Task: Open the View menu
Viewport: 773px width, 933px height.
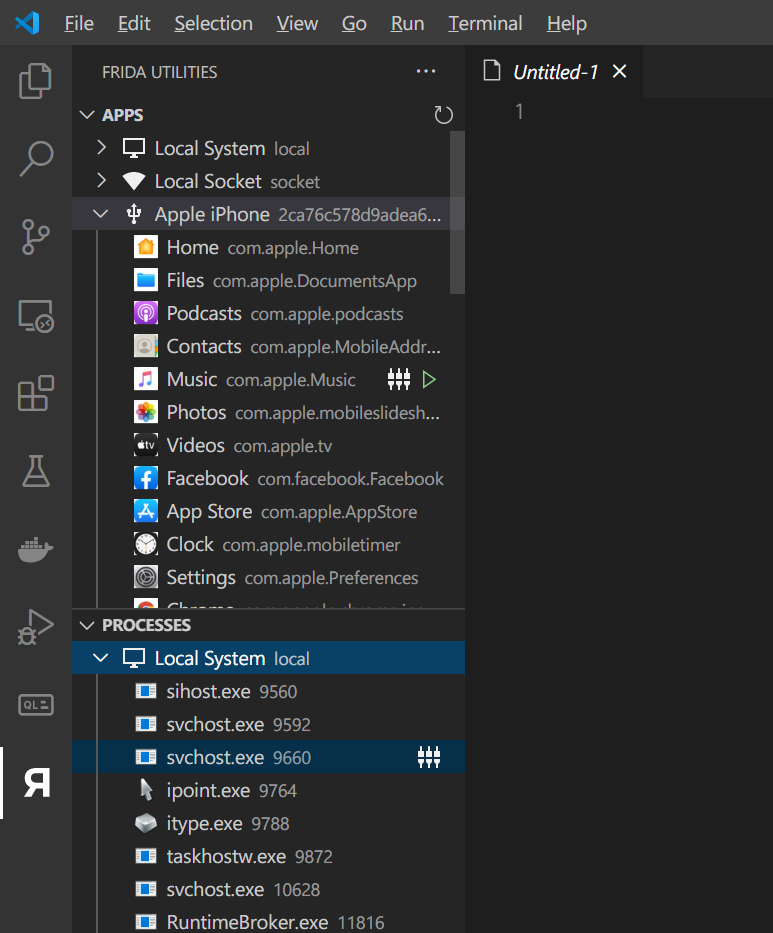Action: (x=297, y=23)
